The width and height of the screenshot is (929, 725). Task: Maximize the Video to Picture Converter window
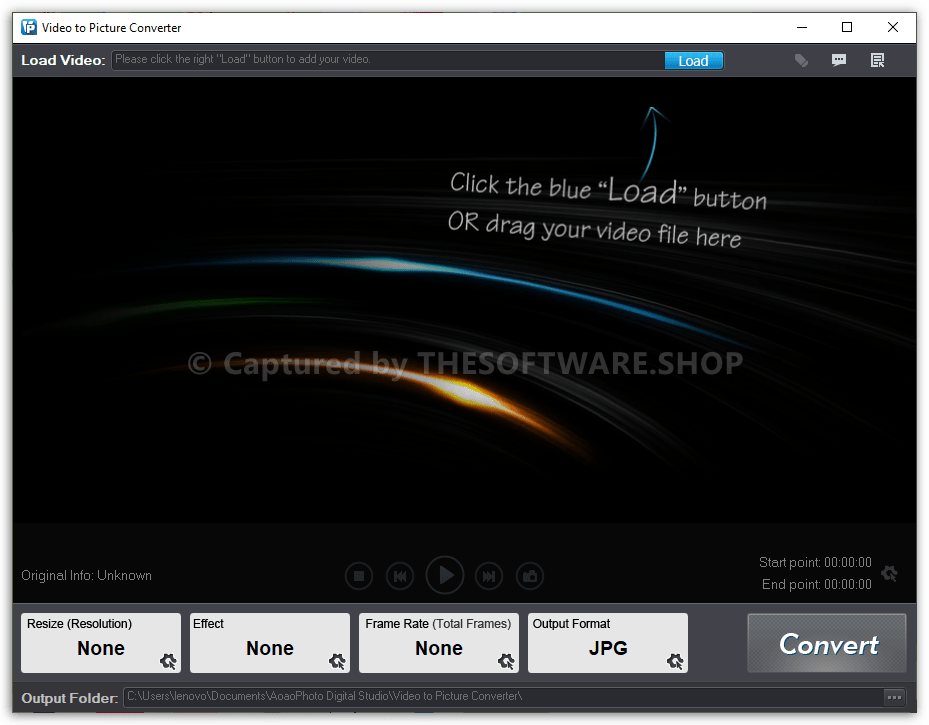(x=847, y=27)
